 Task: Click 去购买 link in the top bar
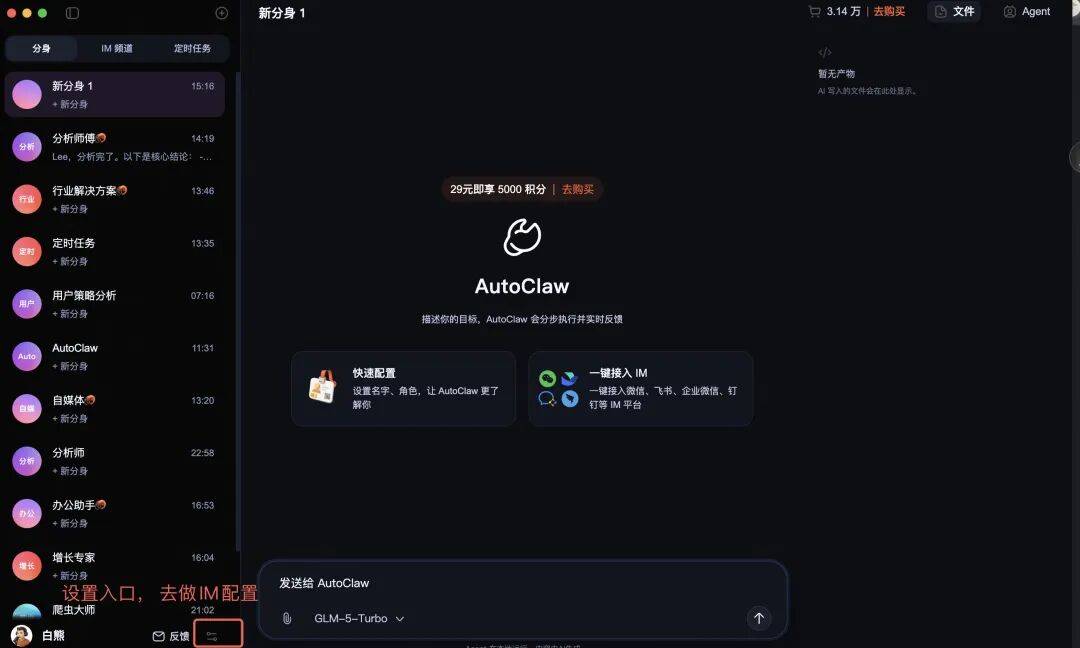tap(889, 12)
